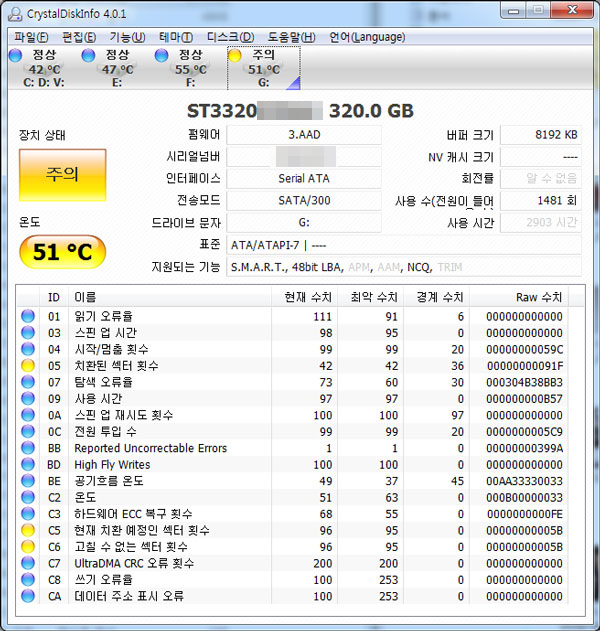Click the power on hours 2903 시간
This screenshot has width=600, height=631.
coord(540,223)
